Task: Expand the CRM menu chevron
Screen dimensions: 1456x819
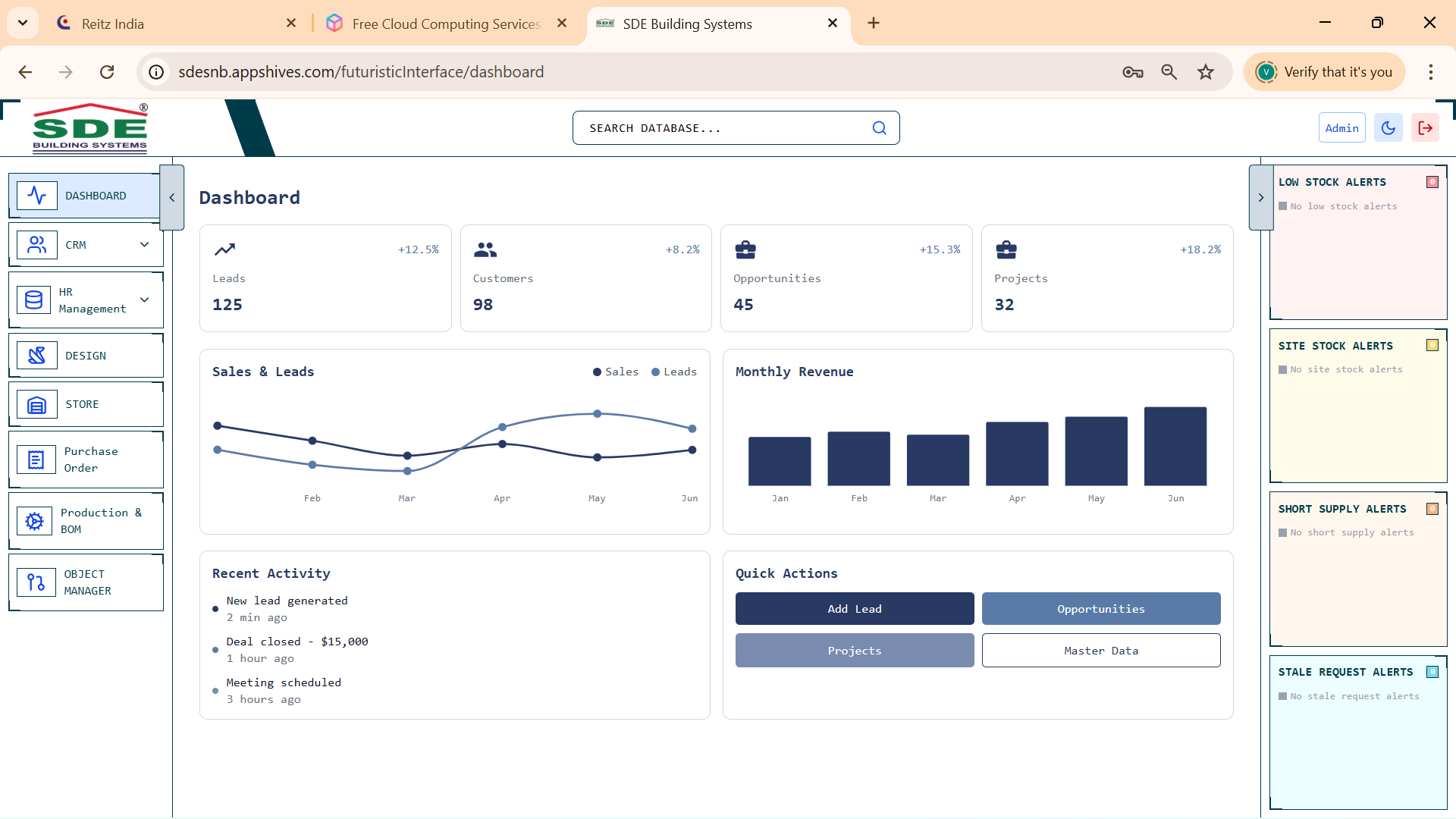Action: (144, 245)
